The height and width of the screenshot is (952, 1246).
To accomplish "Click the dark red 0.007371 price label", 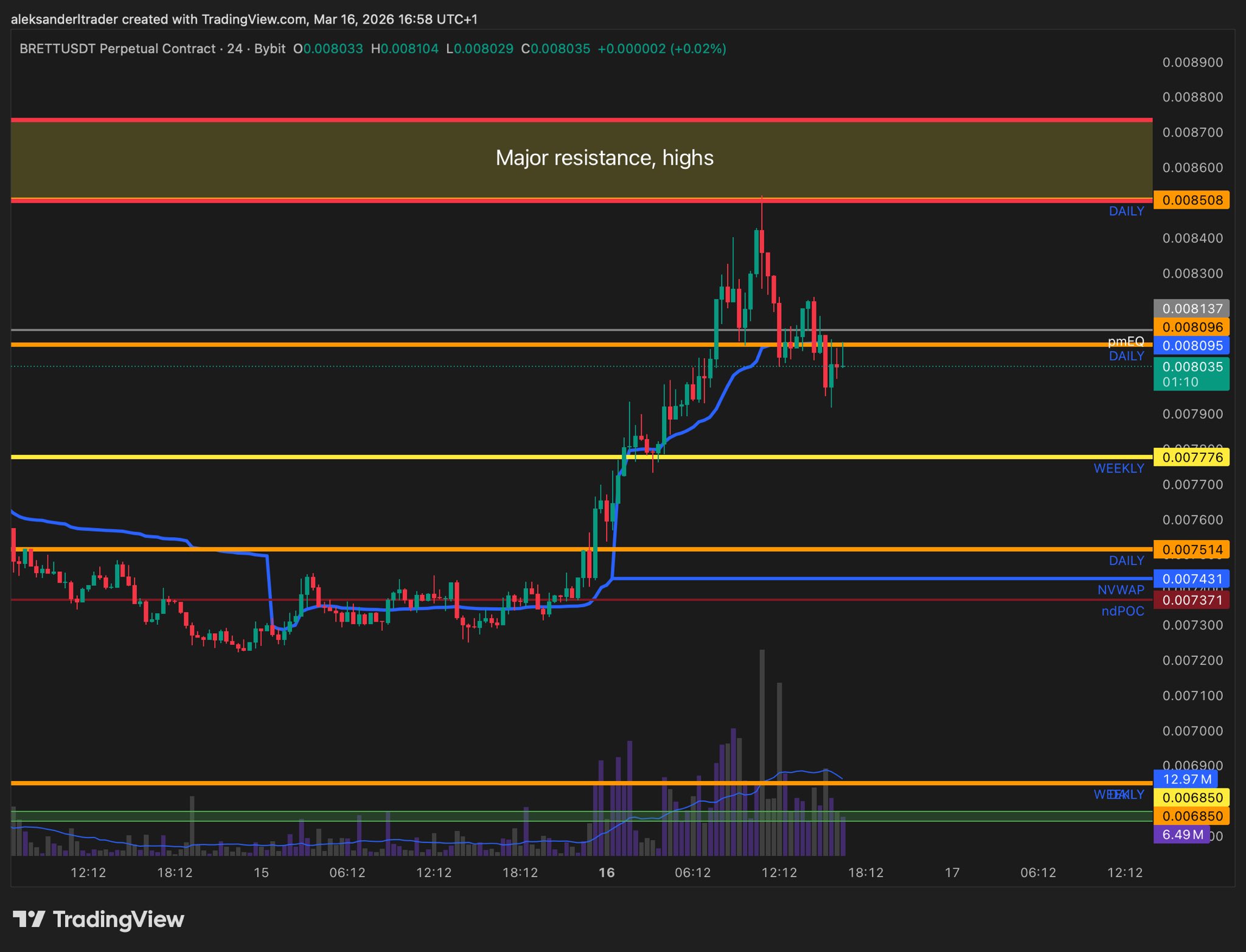I will coord(1191,600).
